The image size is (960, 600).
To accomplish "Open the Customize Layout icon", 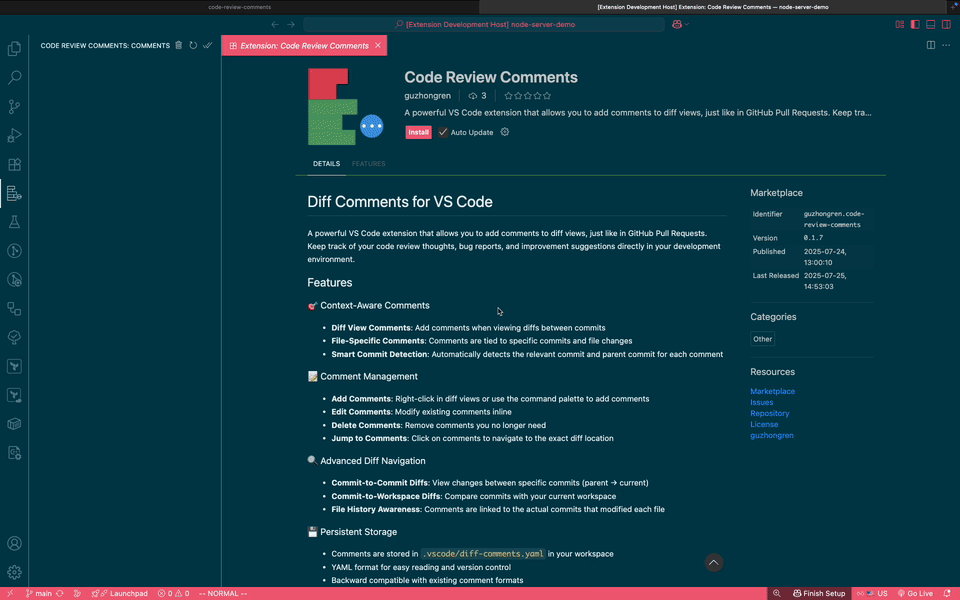I will [x=899, y=24].
